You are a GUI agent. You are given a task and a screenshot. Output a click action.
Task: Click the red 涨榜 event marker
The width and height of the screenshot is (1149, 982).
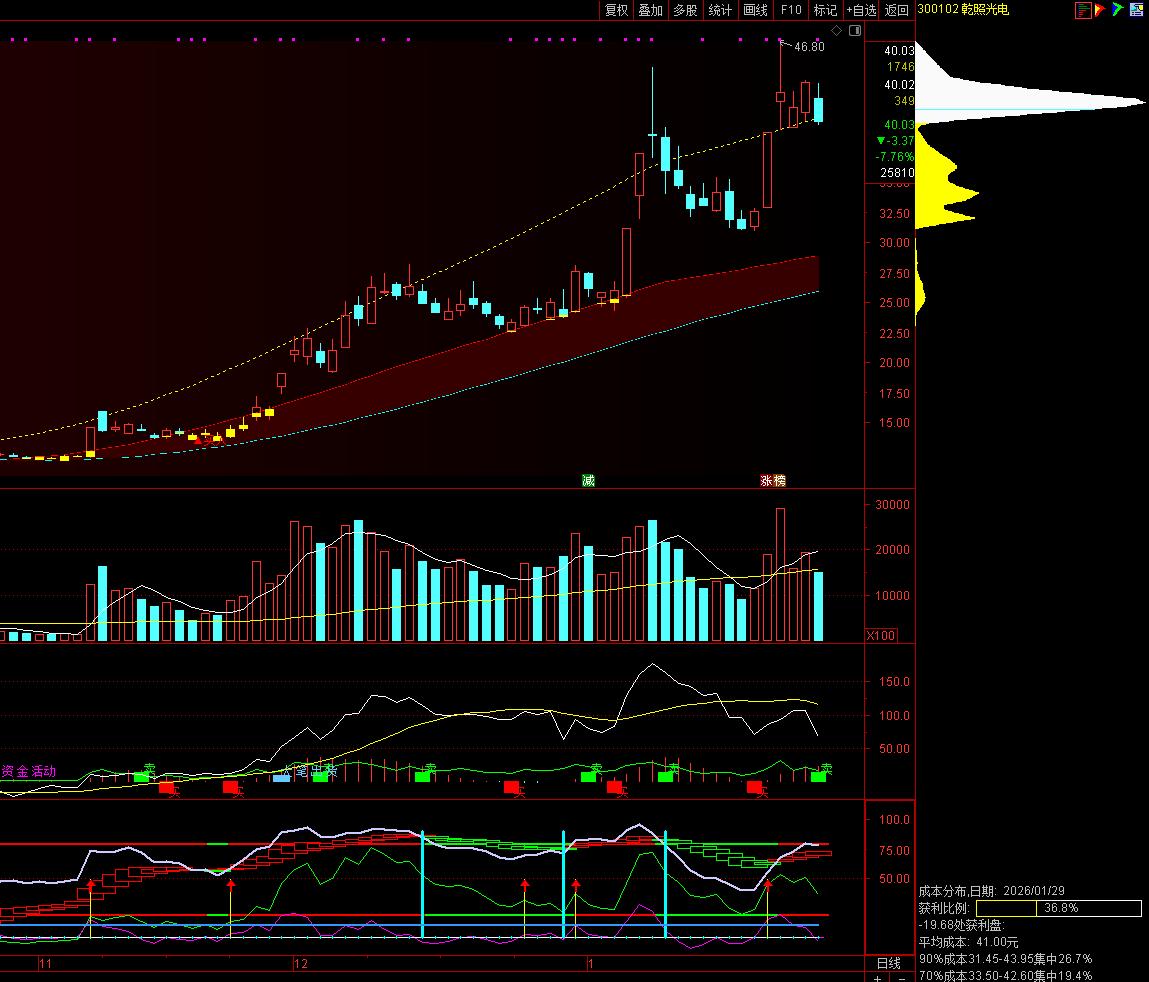coord(772,480)
